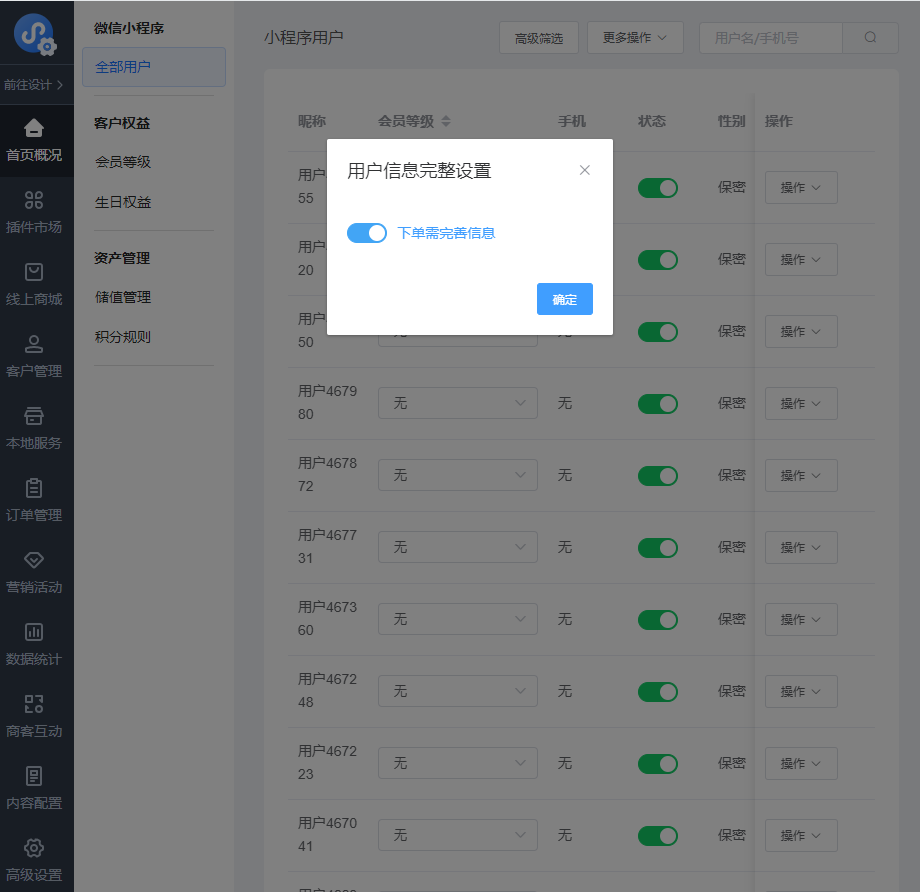Click the search magnifier icon
This screenshot has height=892, width=920.
coord(870,38)
